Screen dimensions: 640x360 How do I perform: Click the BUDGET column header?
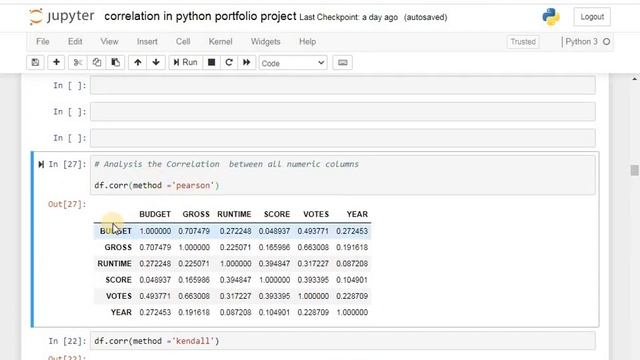(155, 214)
